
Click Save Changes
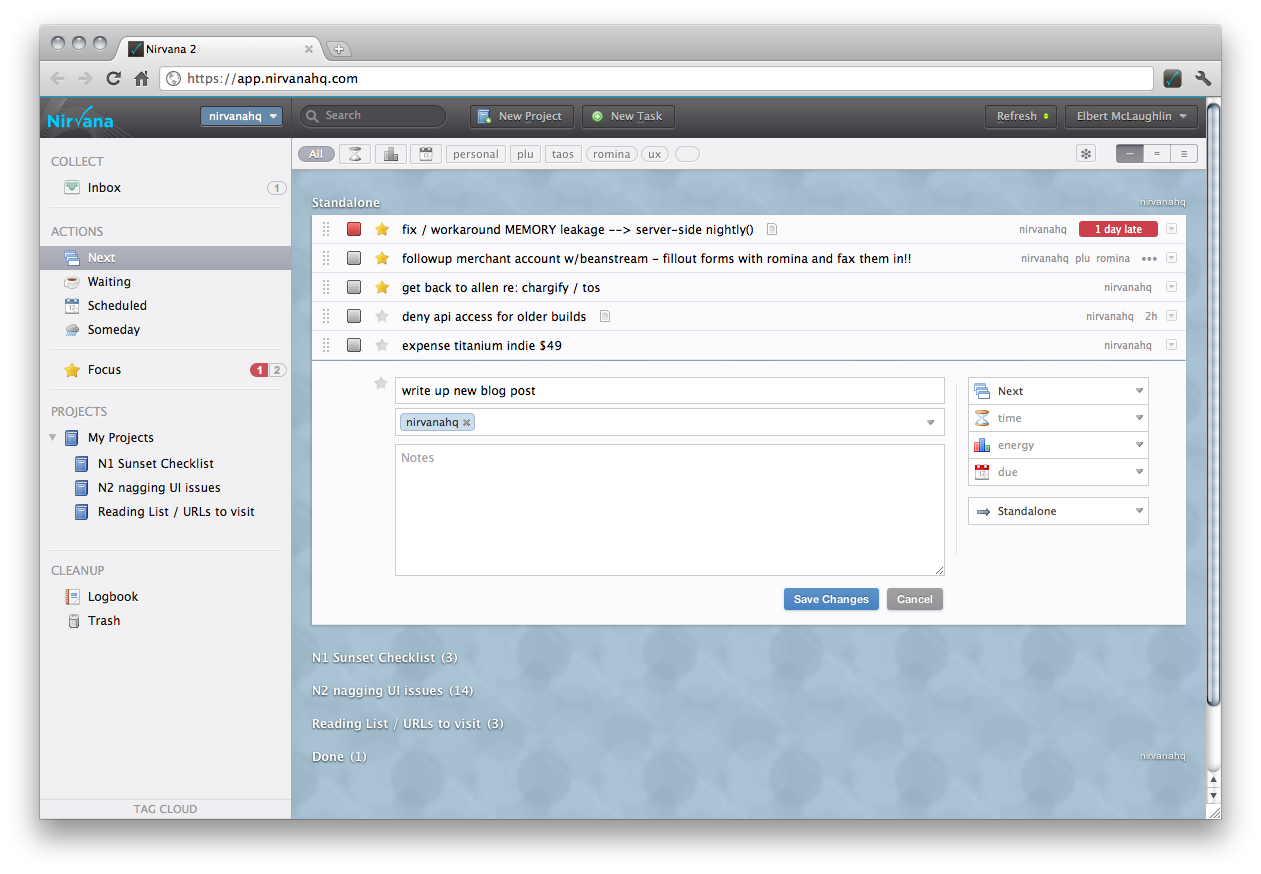click(x=831, y=600)
